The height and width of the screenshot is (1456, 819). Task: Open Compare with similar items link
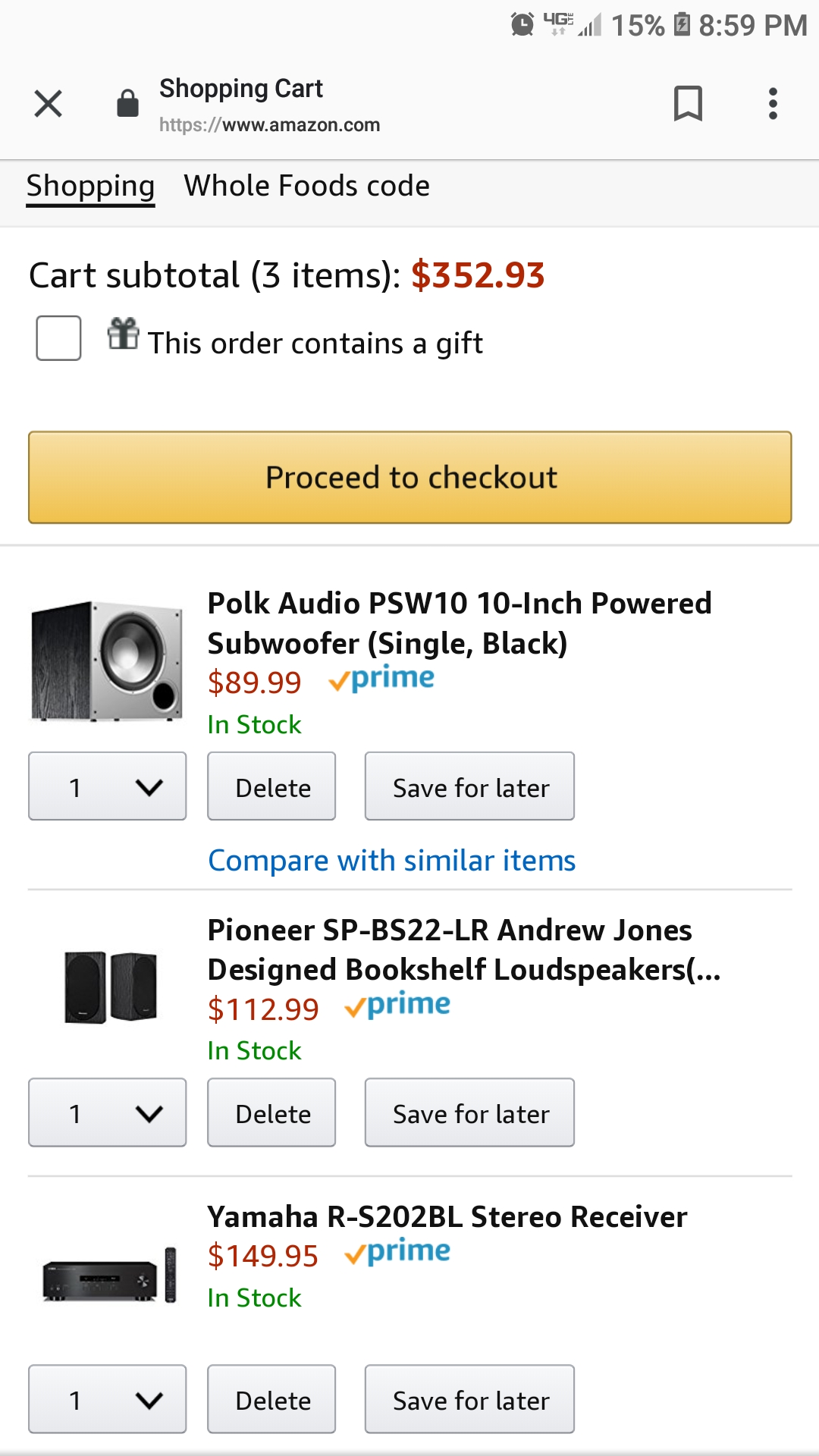coord(391,861)
